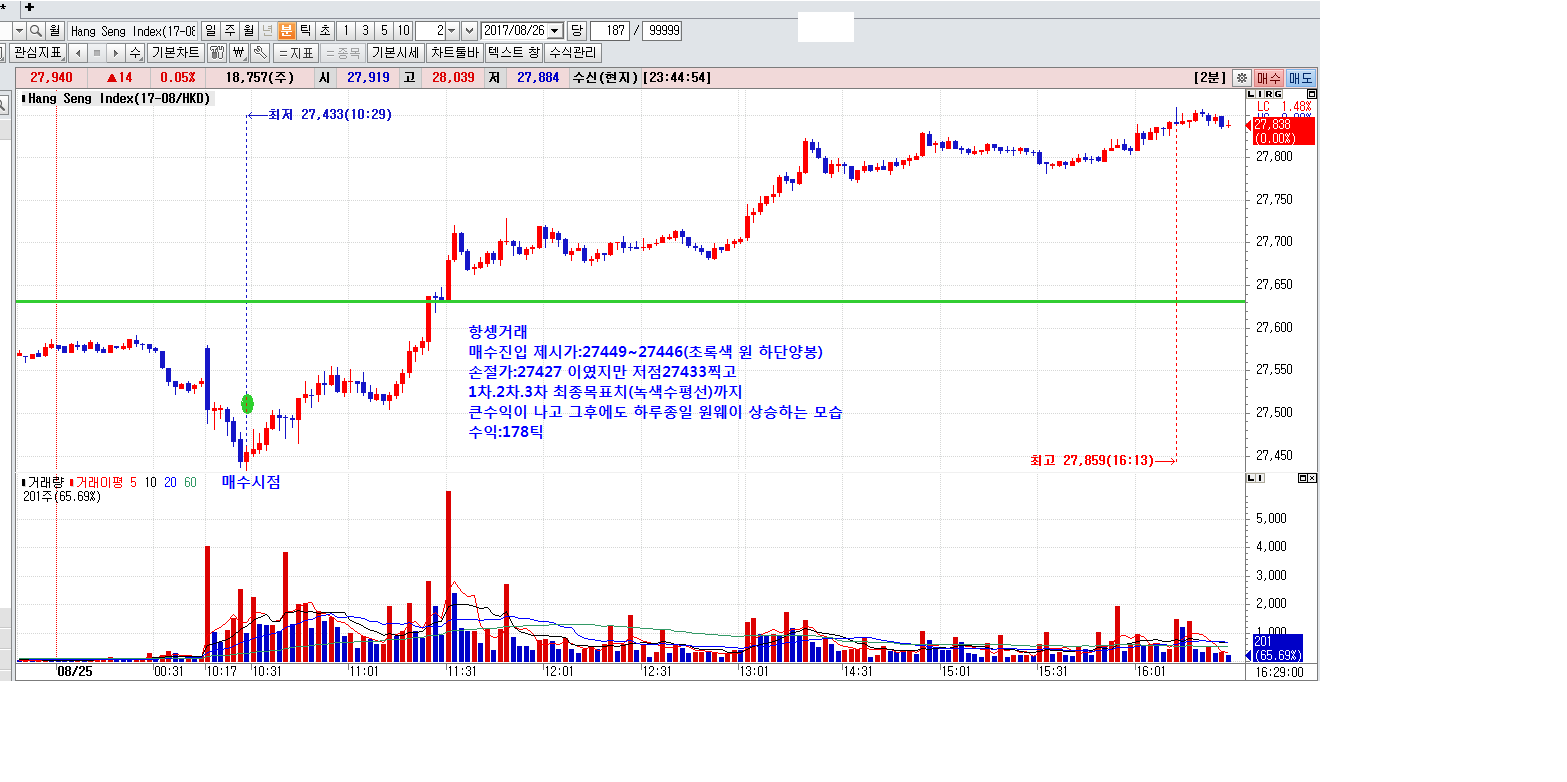
Task: Maximize price chart pane using corner box icon
Action: pos(1312,94)
